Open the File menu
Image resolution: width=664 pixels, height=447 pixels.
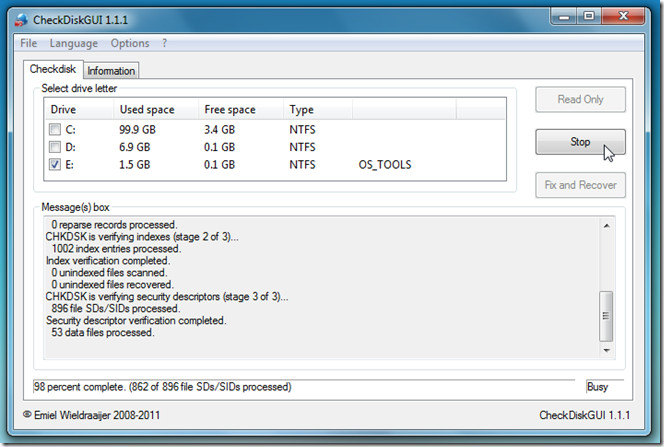pyautogui.click(x=28, y=43)
